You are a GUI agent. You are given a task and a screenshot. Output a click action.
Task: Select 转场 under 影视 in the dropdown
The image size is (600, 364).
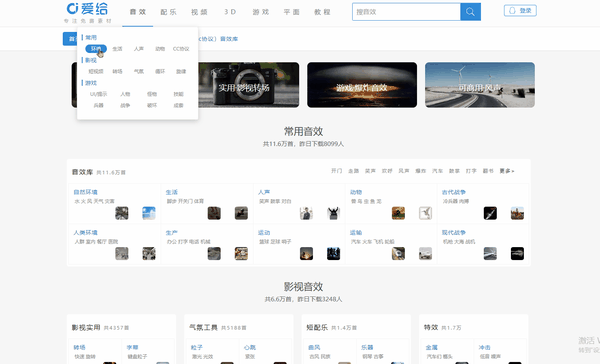tap(117, 71)
